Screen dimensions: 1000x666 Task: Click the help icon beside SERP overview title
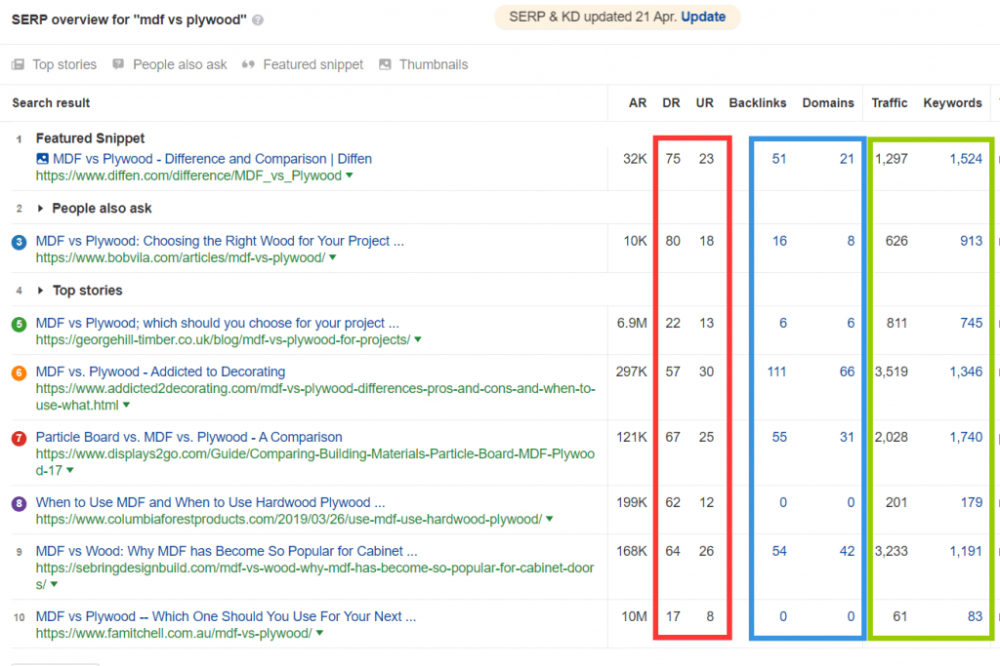[259, 20]
